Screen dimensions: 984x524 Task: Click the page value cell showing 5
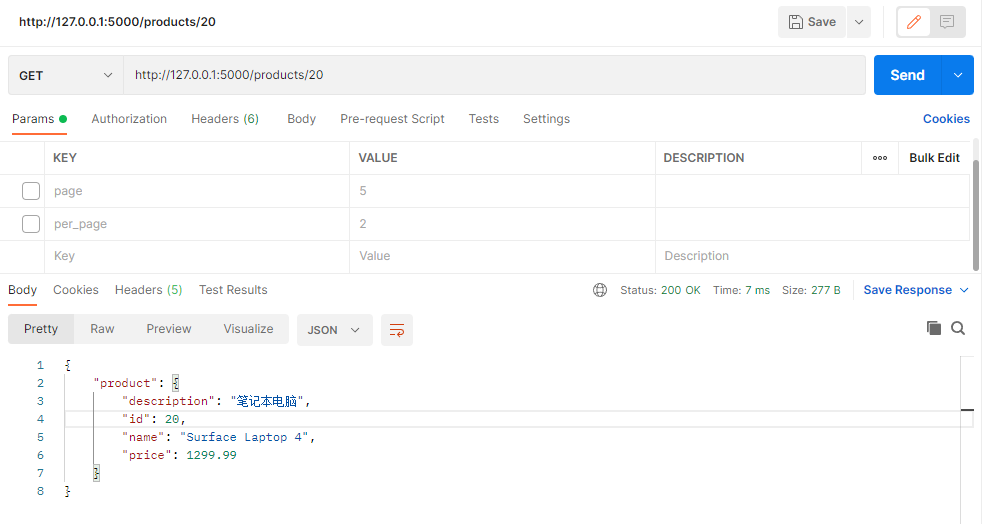click(x=502, y=191)
